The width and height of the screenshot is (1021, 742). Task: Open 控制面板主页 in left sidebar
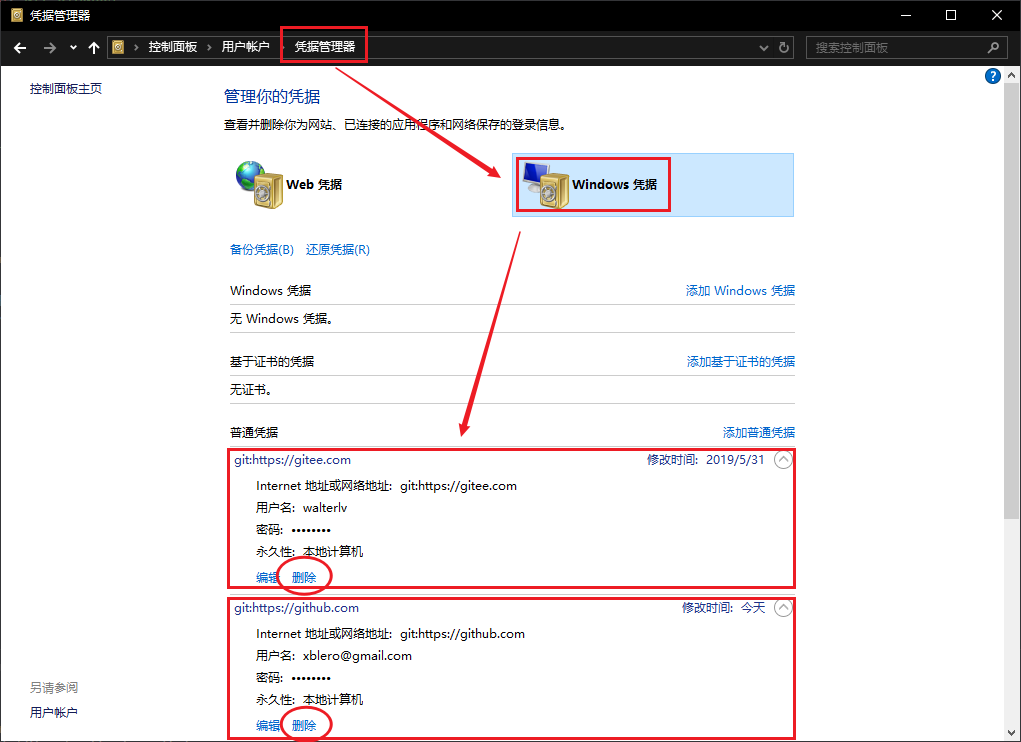click(x=66, y=89)
